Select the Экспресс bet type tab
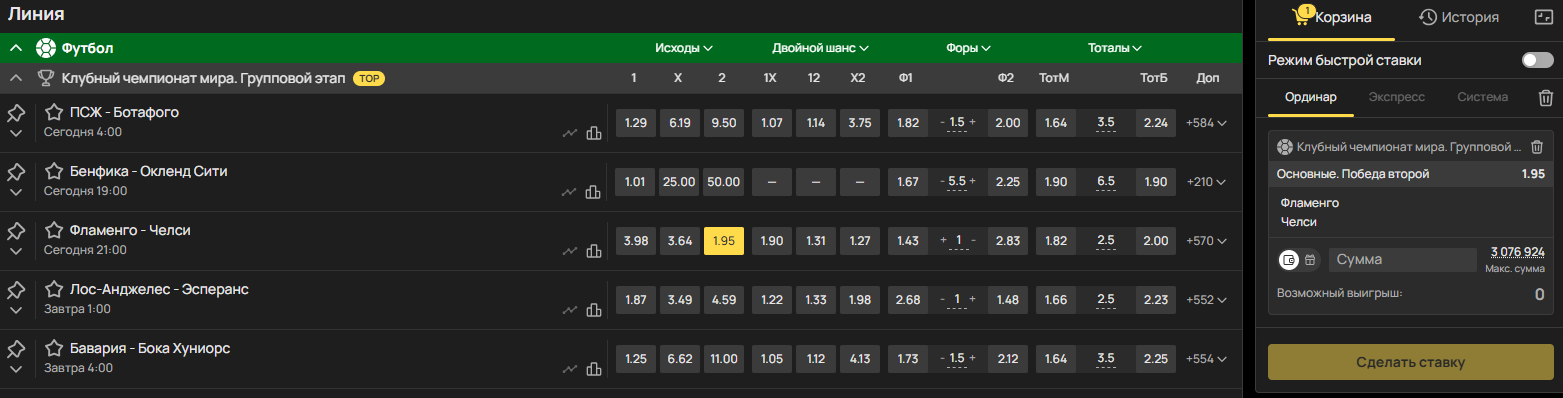Image resolution: width=1563 pixels, height=398 pixels. (x=1397, y=98)
